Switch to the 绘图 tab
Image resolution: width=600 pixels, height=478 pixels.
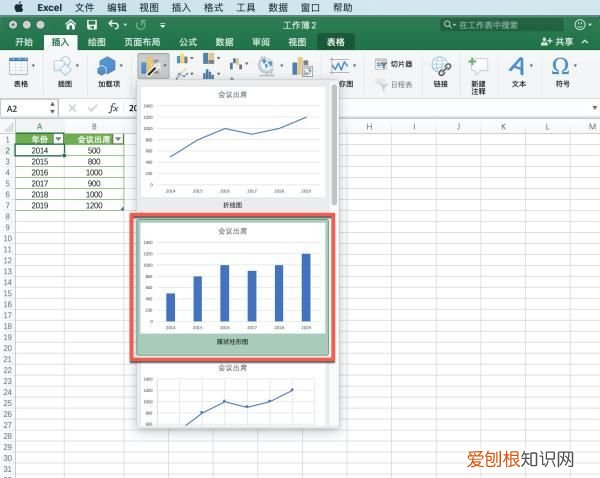click(96, 42)
